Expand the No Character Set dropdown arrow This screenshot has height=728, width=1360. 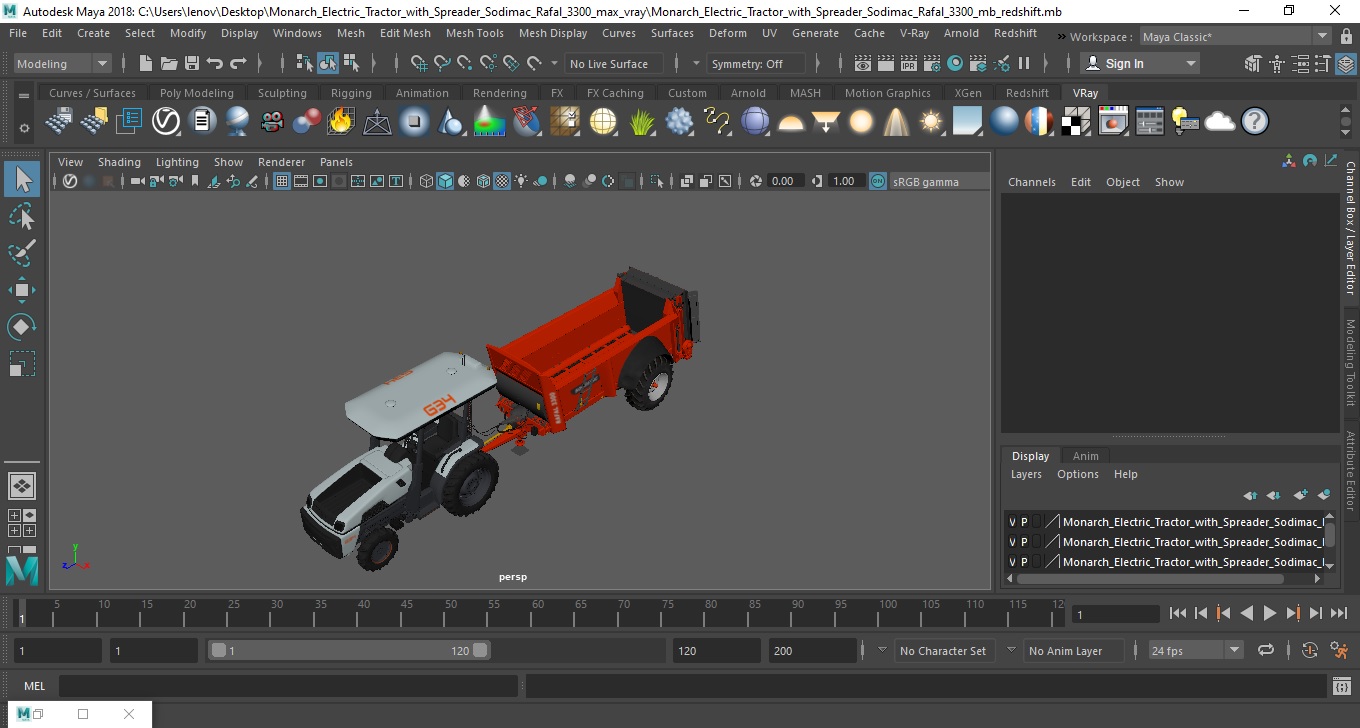882,649
